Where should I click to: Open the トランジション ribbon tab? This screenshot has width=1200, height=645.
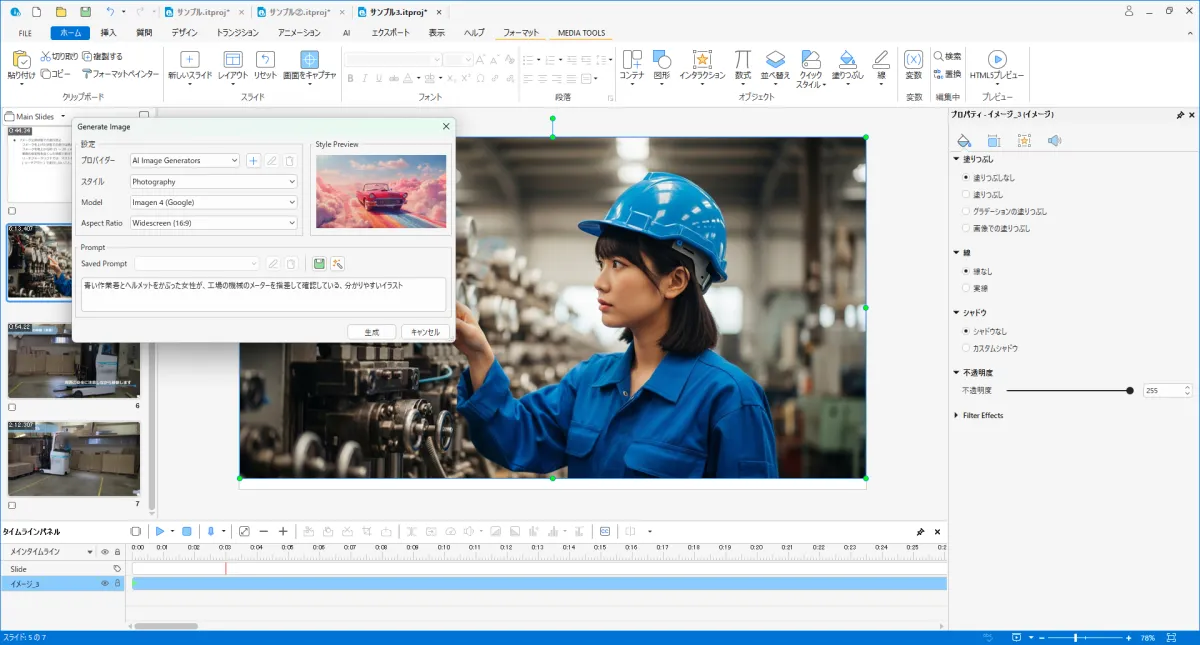point(237,33)
